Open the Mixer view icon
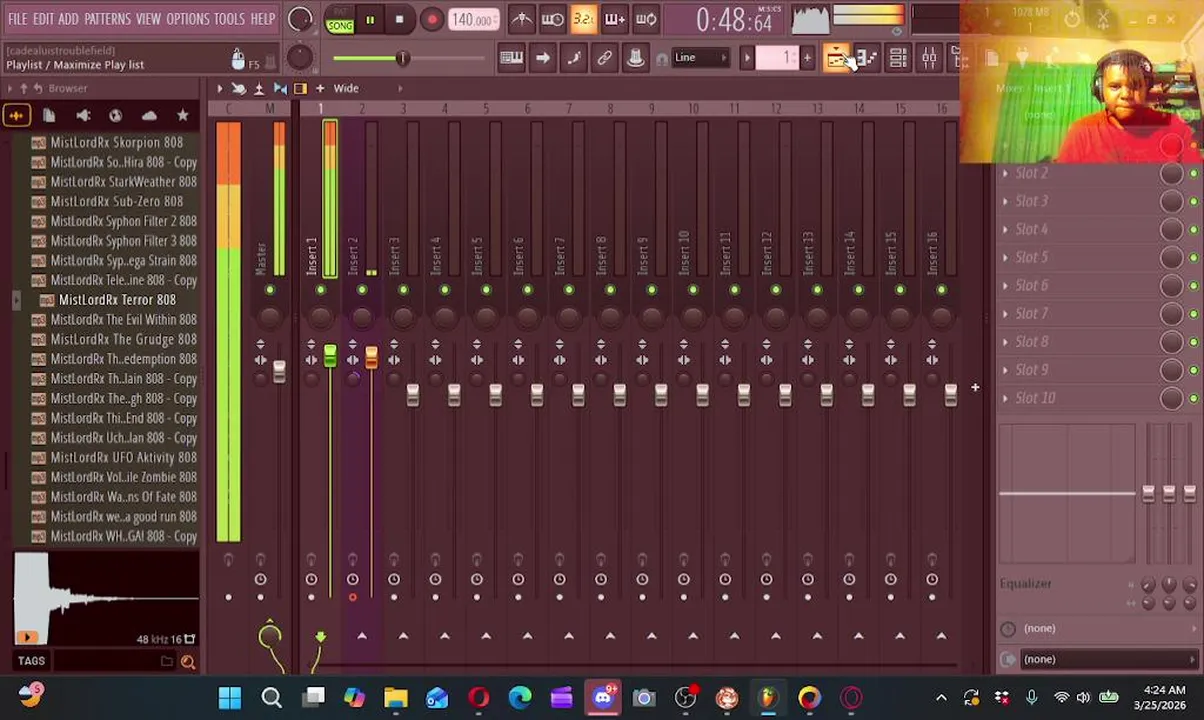 [929, 58]
